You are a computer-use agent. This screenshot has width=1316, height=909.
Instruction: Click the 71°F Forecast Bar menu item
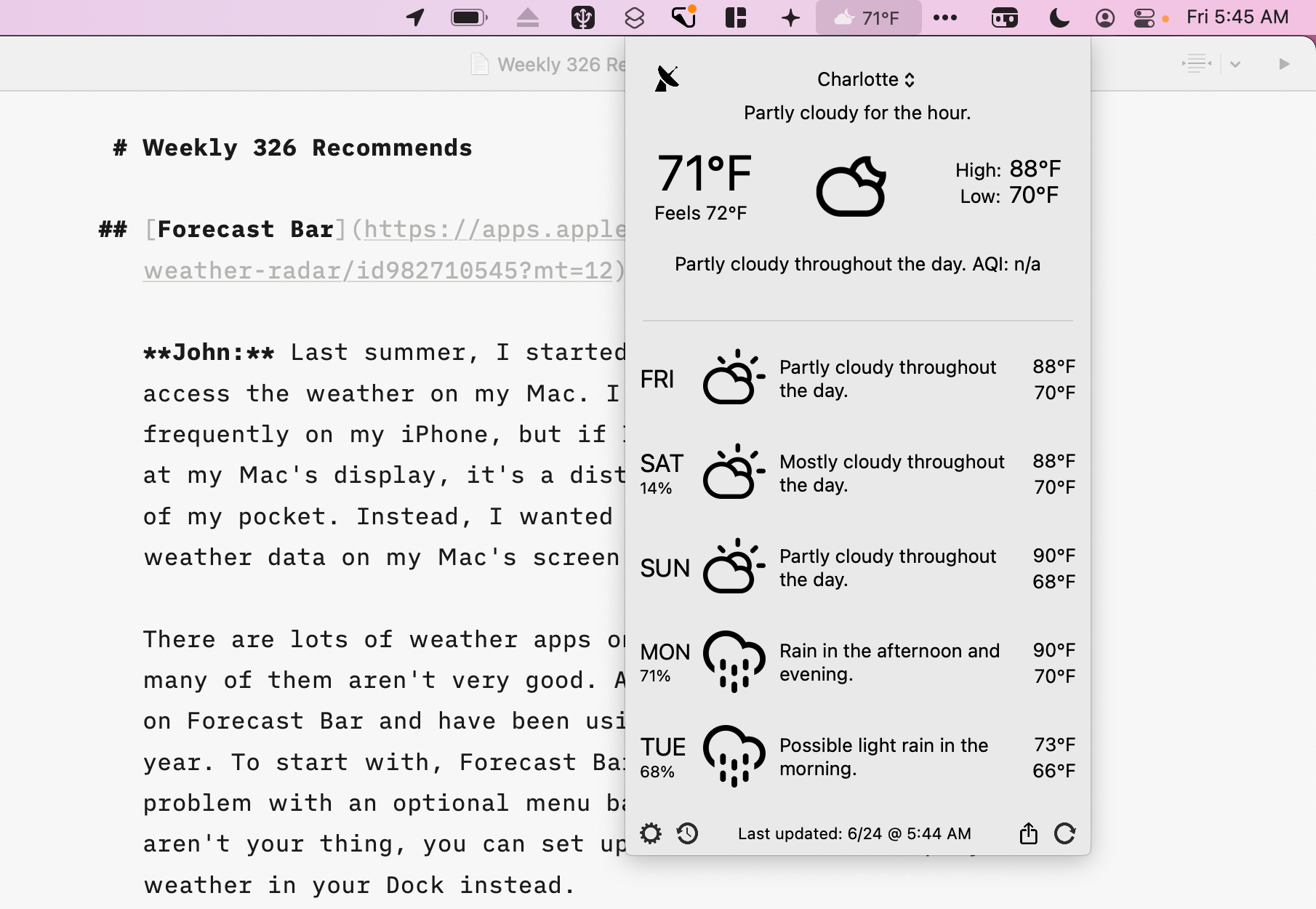click(868, 17)
